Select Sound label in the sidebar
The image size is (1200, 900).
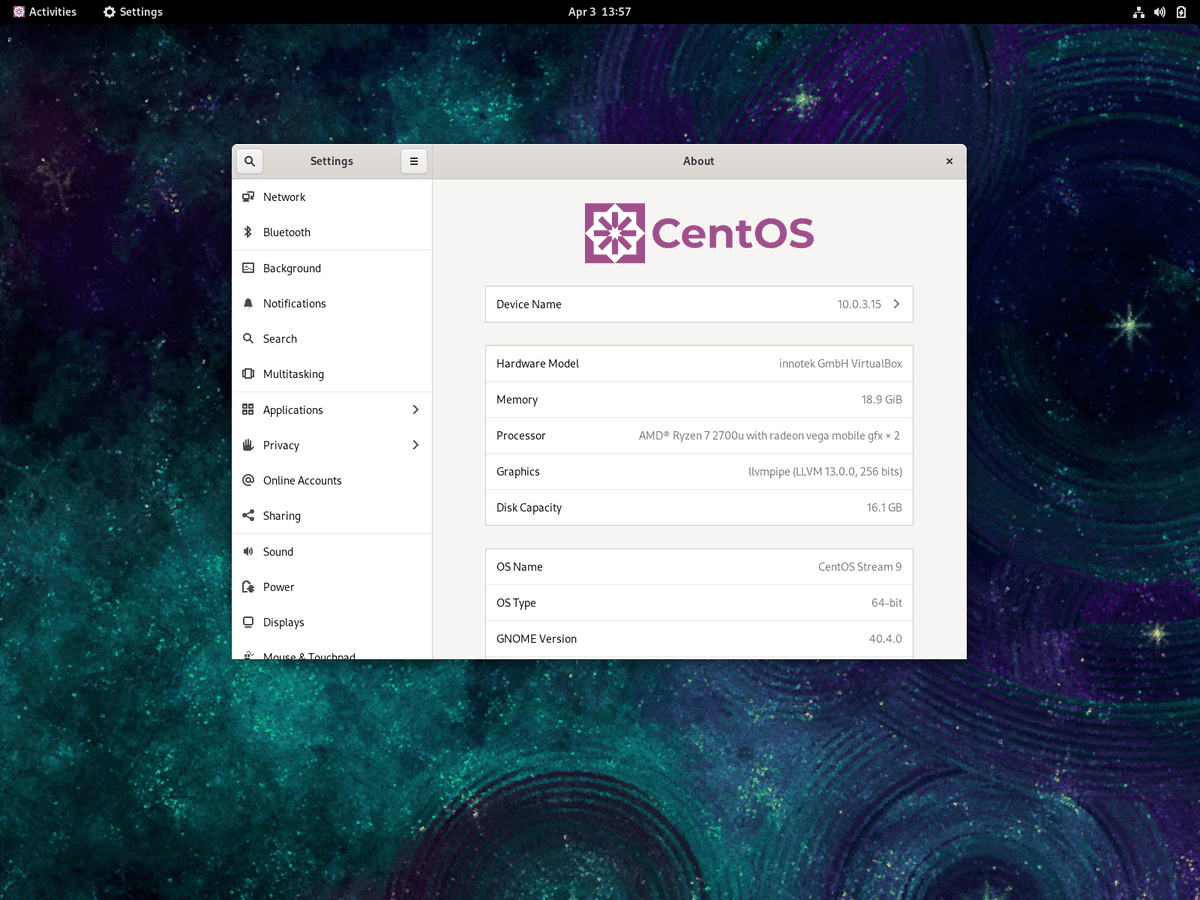(x=278, y=552)
